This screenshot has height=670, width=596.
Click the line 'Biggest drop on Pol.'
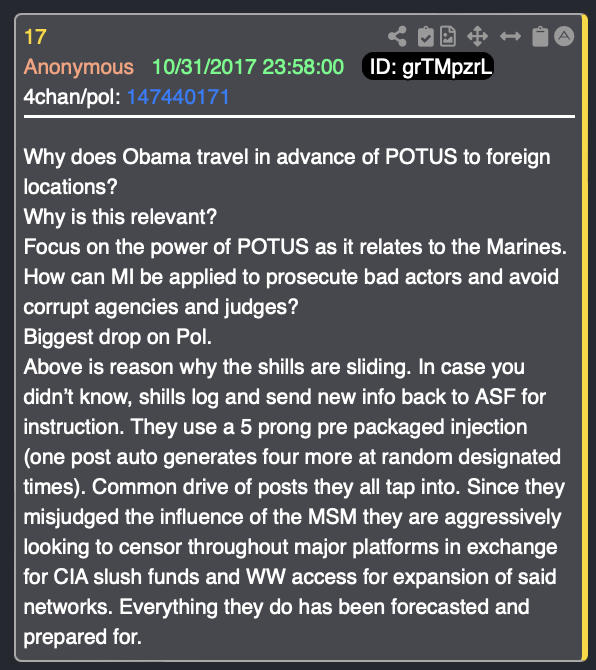point(118,337)
